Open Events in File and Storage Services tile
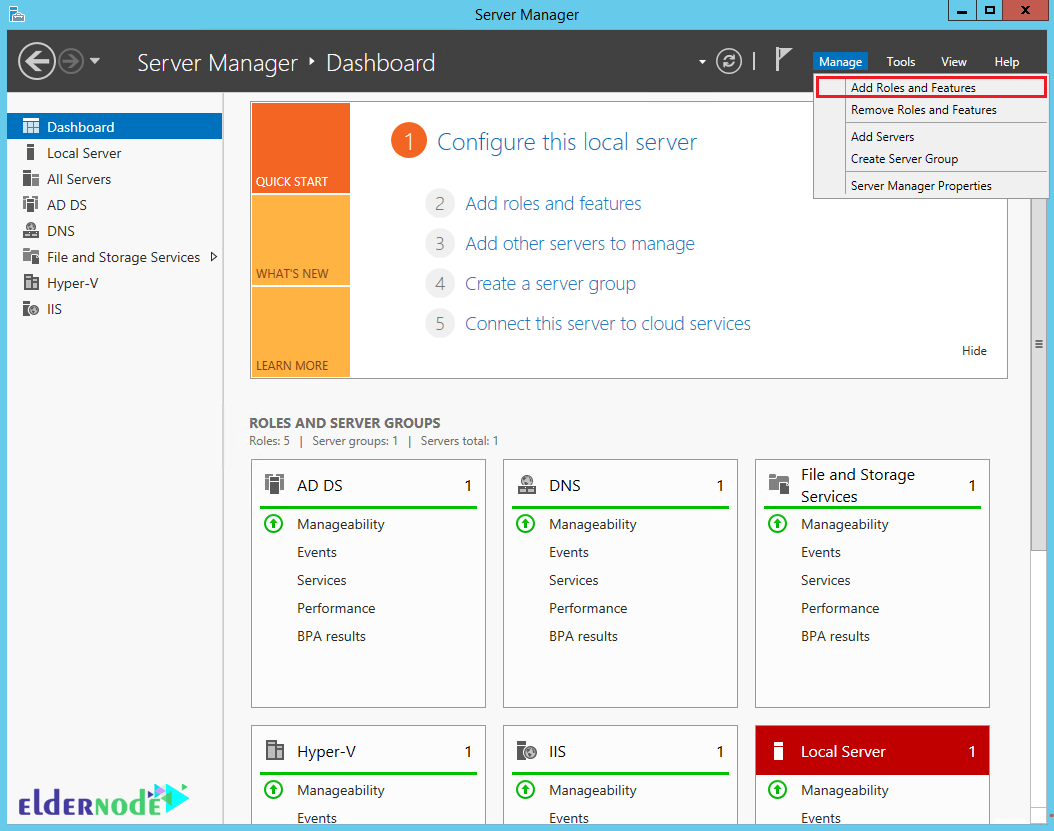Screen dimensions: 1054x831 point(821,552)
